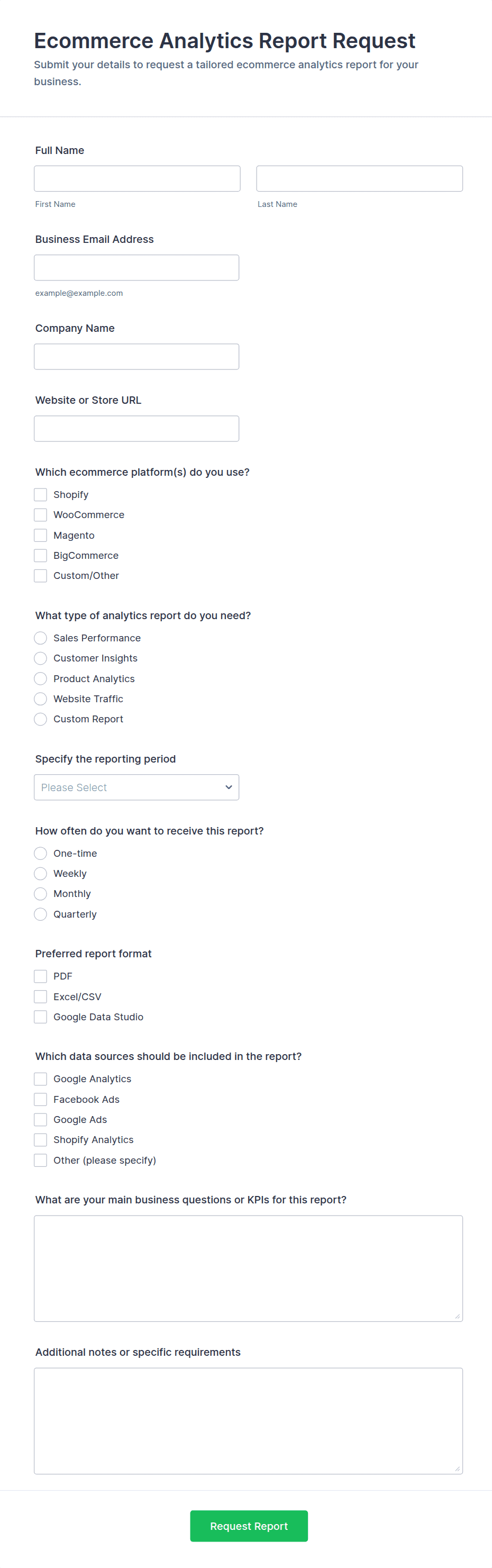Image resolution: width=492 pixels, height=1568 pixels.
Task: Check the PDF report format box
Action: tap(41, 976)
